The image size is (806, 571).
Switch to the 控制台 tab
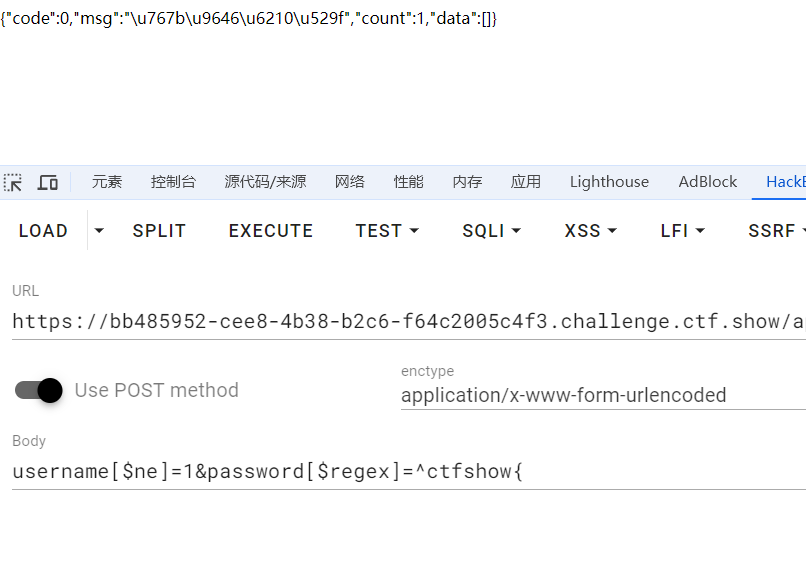click(x=173, y=182)
